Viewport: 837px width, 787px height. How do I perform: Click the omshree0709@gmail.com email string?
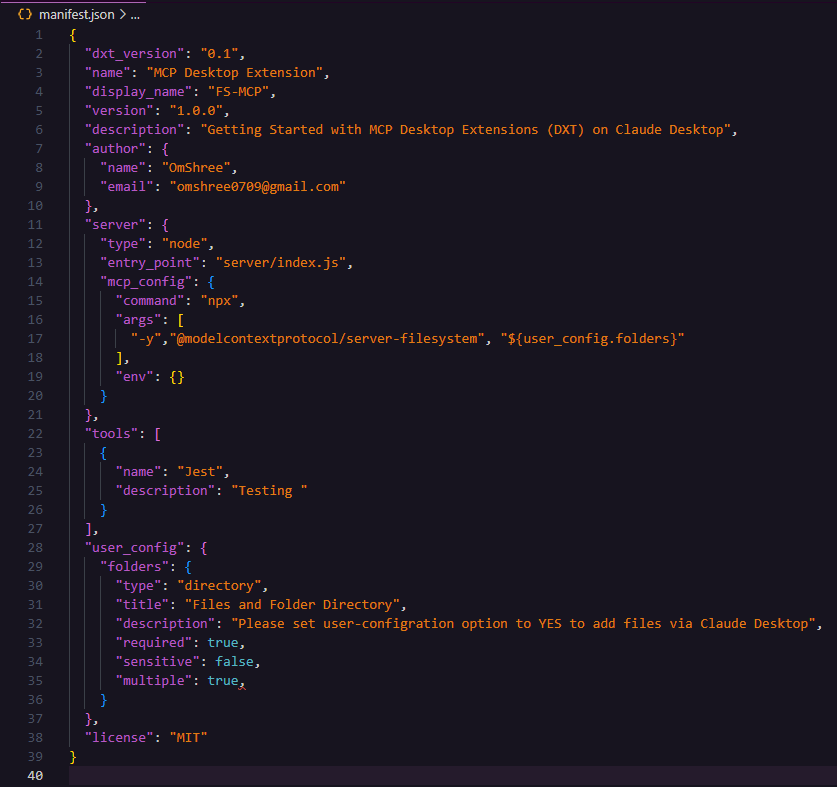(253, 187)
